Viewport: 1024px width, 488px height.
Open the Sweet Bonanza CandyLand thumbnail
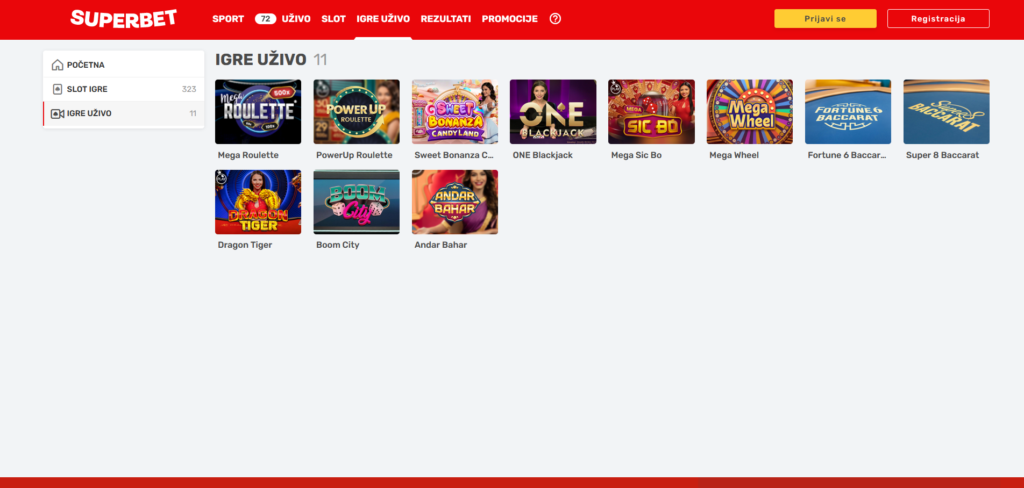tap(455, 112)
